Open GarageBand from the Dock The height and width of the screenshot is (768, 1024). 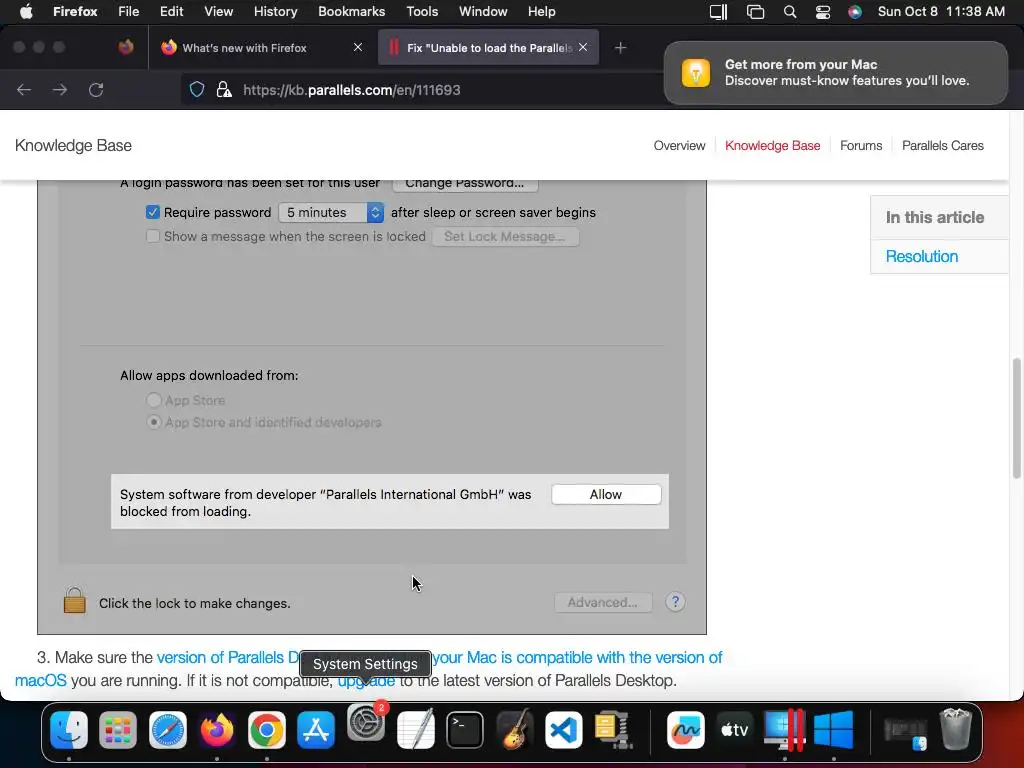tap(515, 729)
